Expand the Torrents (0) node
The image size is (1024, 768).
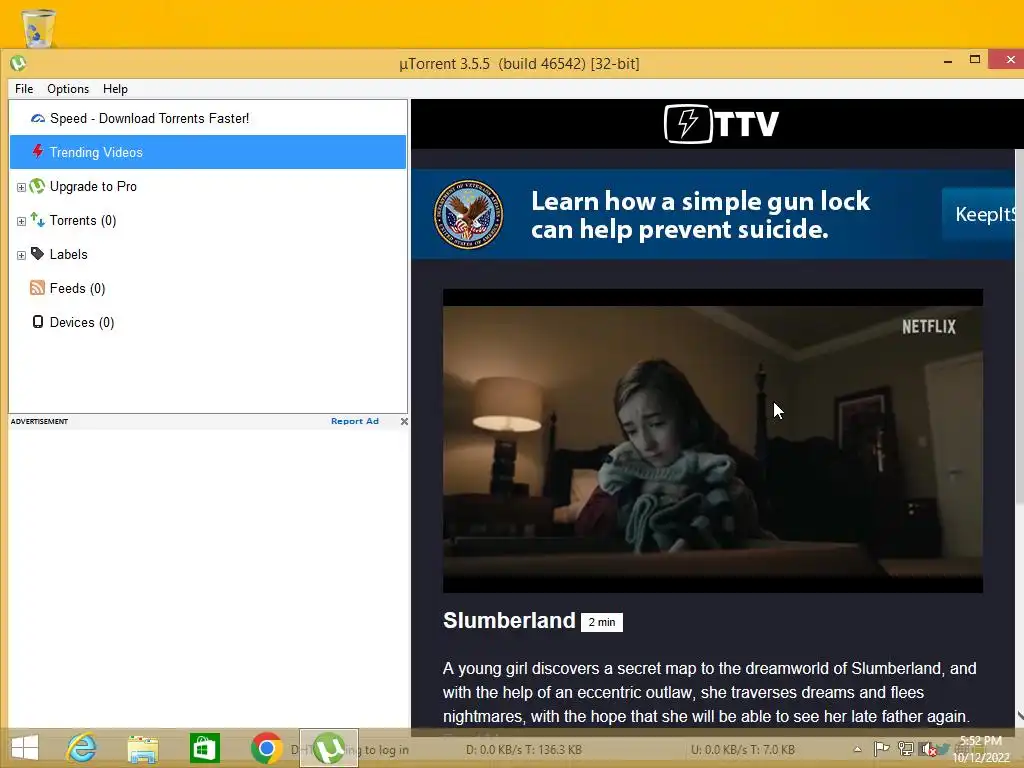pos(22,221)
